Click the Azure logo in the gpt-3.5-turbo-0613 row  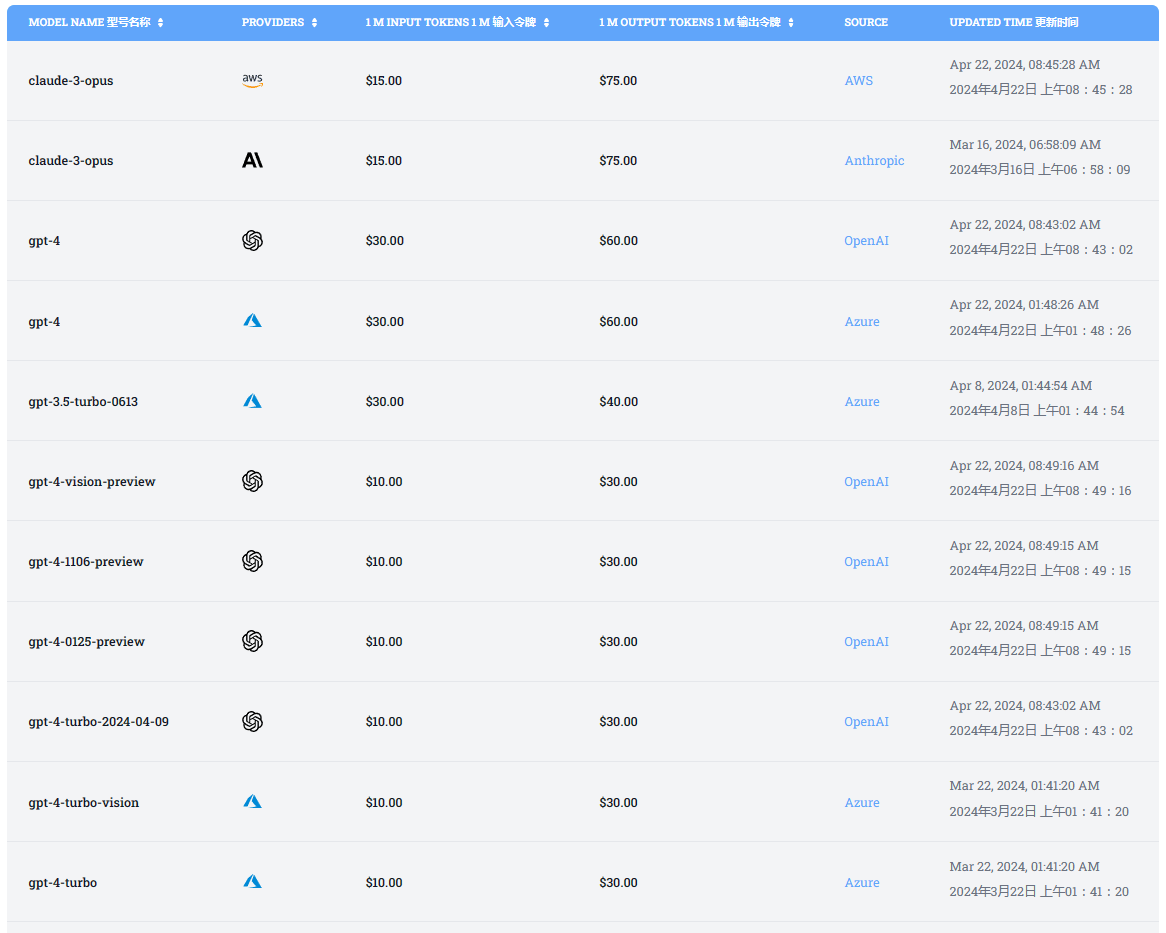252,401
